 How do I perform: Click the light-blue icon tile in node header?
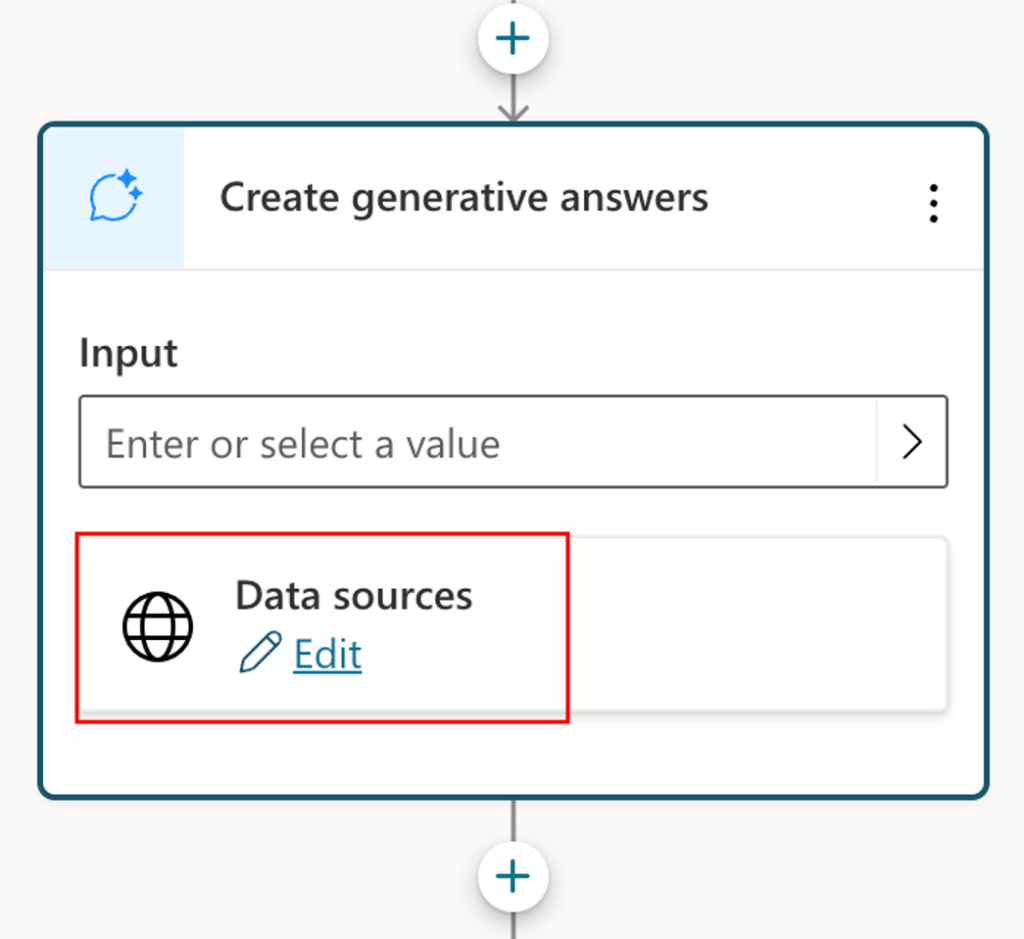114,198
